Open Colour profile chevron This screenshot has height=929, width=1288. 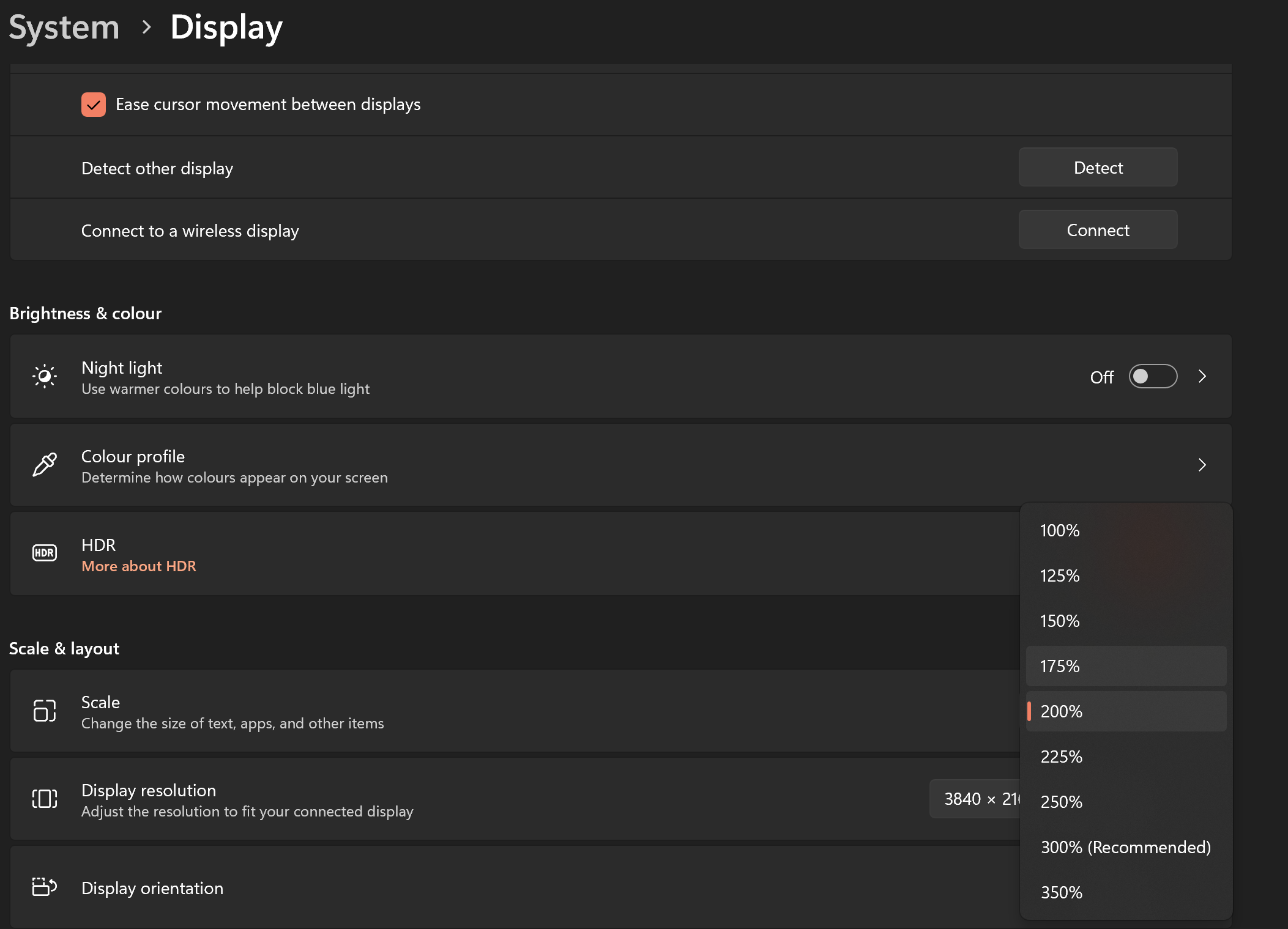(1202, 465)
